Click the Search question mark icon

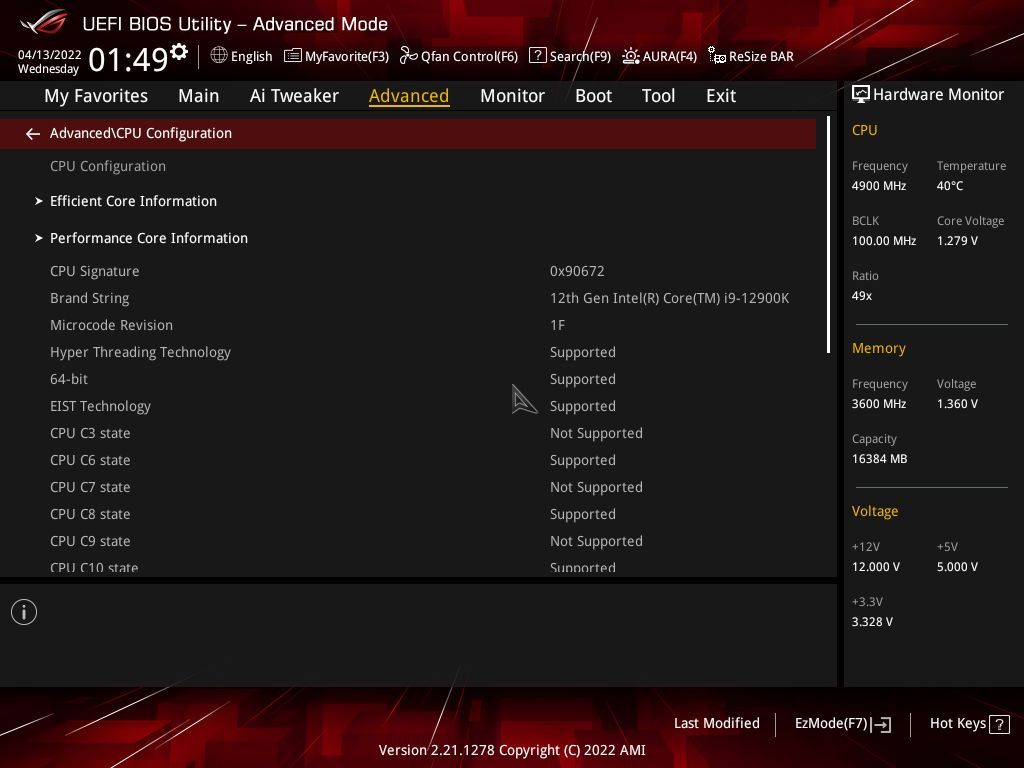537,55
